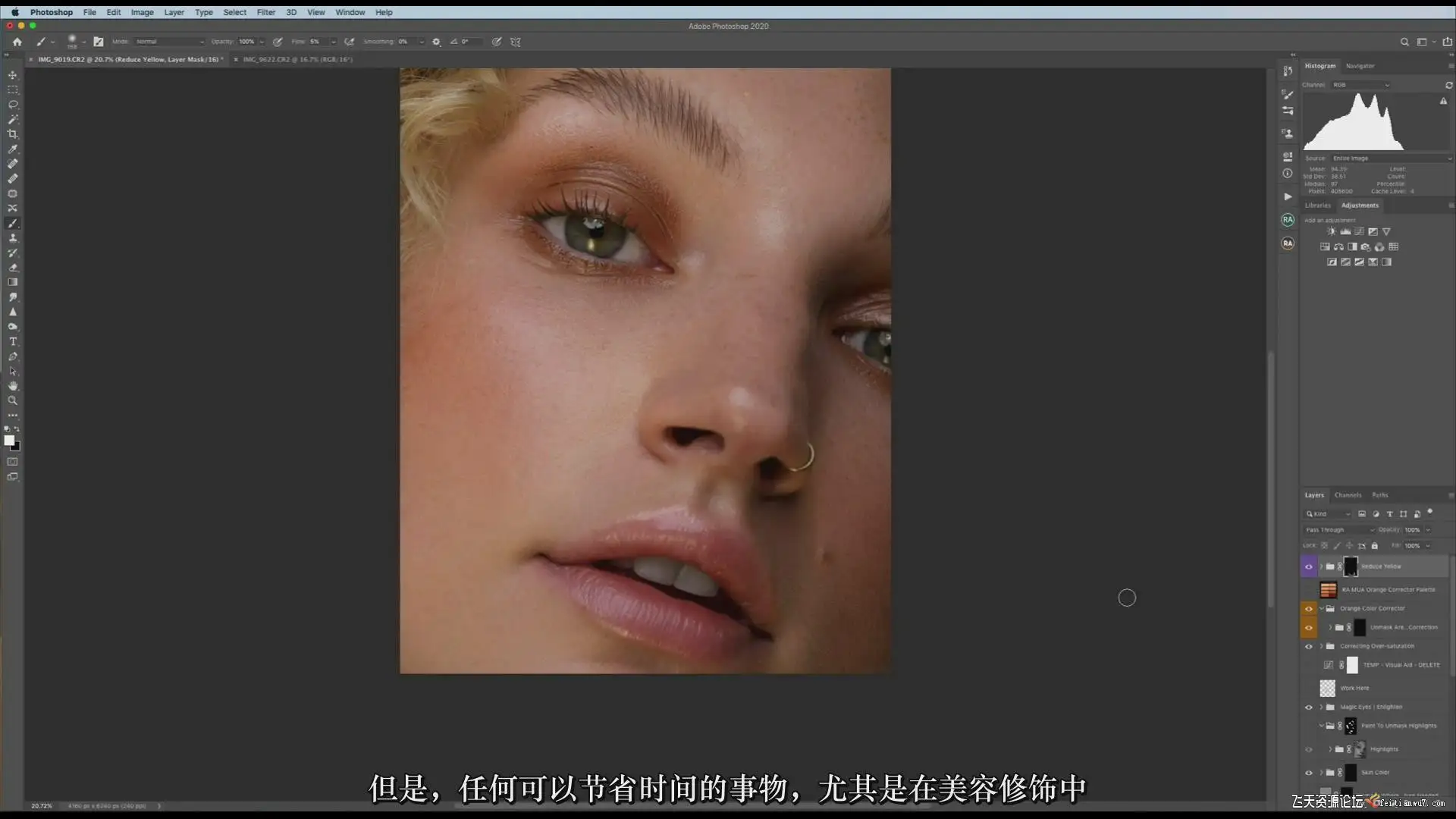Screen dimensions: 1456x819
Task: Expand the Correcting Over-saturation group
Action: click(1322, 646)
